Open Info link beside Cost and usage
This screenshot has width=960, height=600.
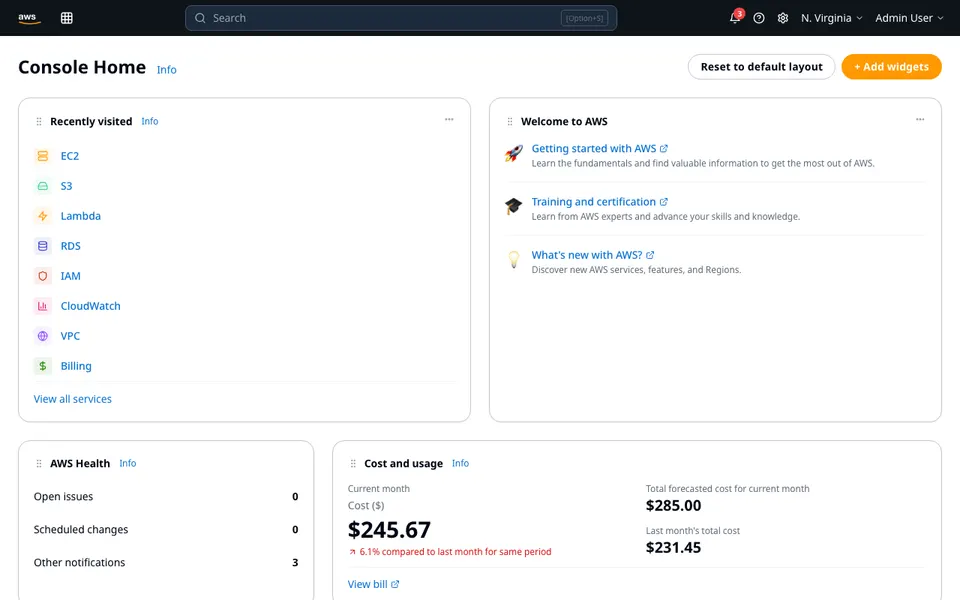(460, 463)
